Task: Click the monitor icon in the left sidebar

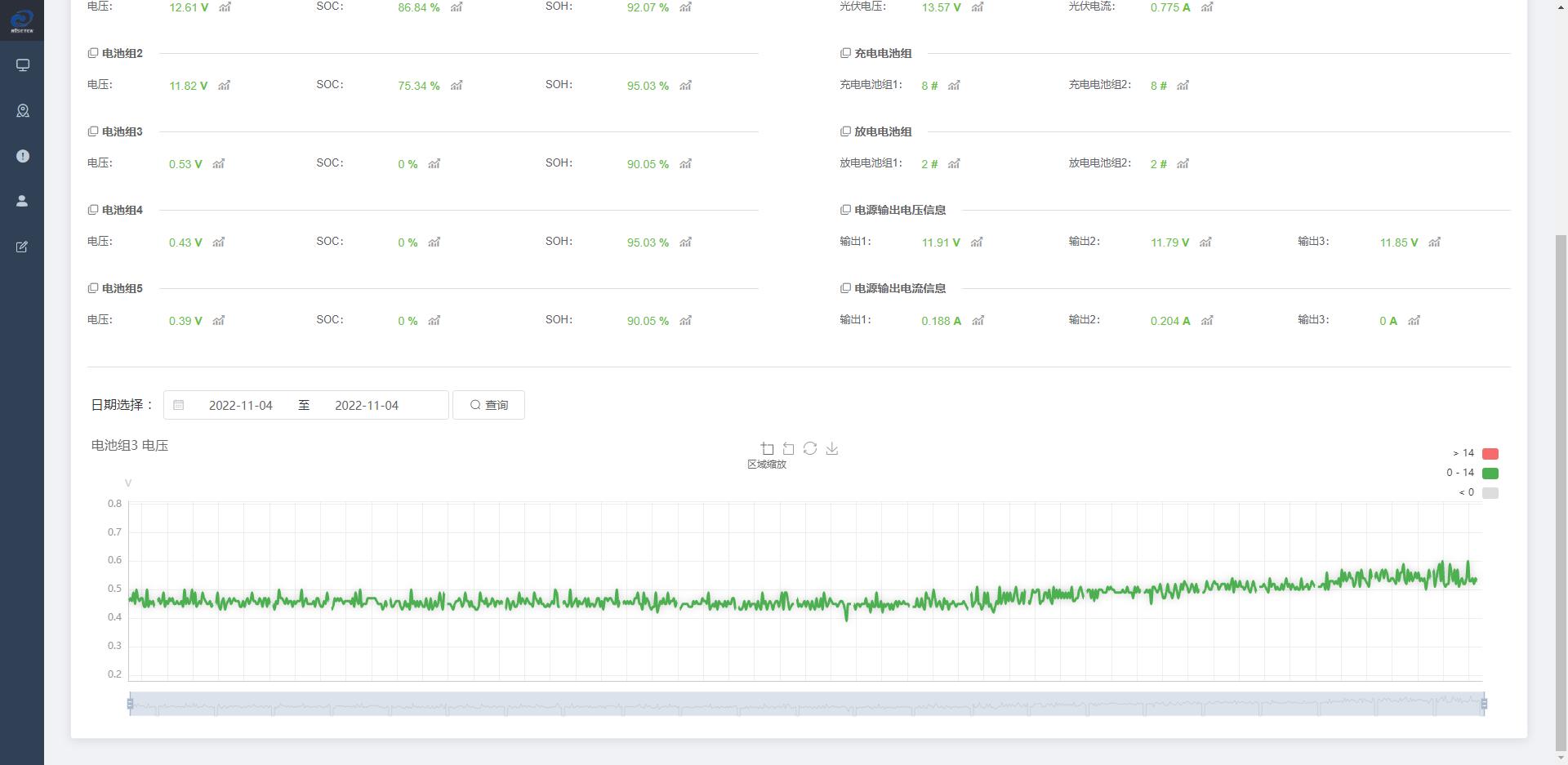Action: (22, 65)
